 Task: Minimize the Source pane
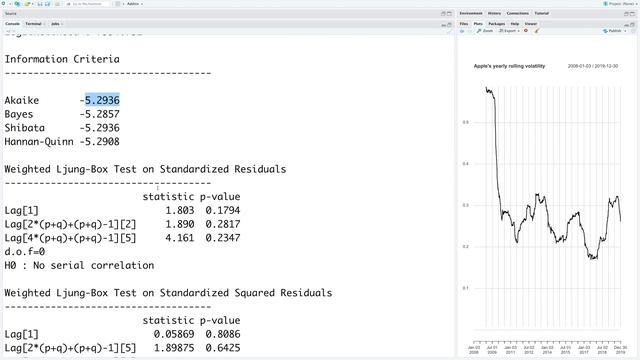[443, 13]
